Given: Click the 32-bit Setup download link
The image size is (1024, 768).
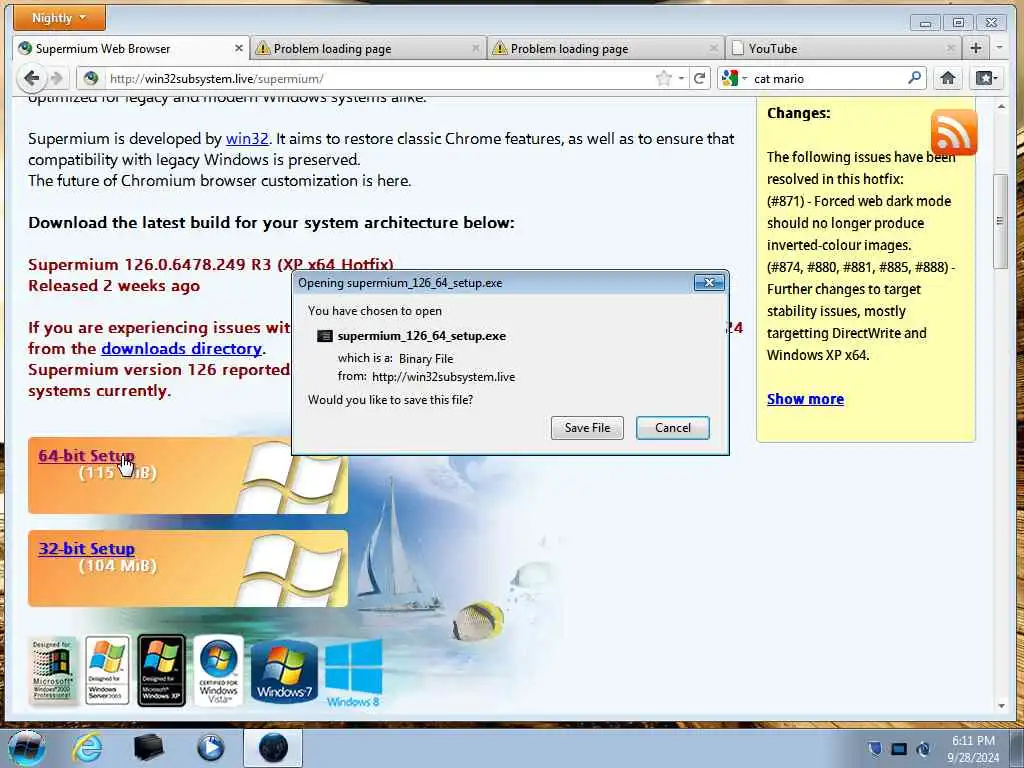Looking at the screenshot, I should 86,549.
